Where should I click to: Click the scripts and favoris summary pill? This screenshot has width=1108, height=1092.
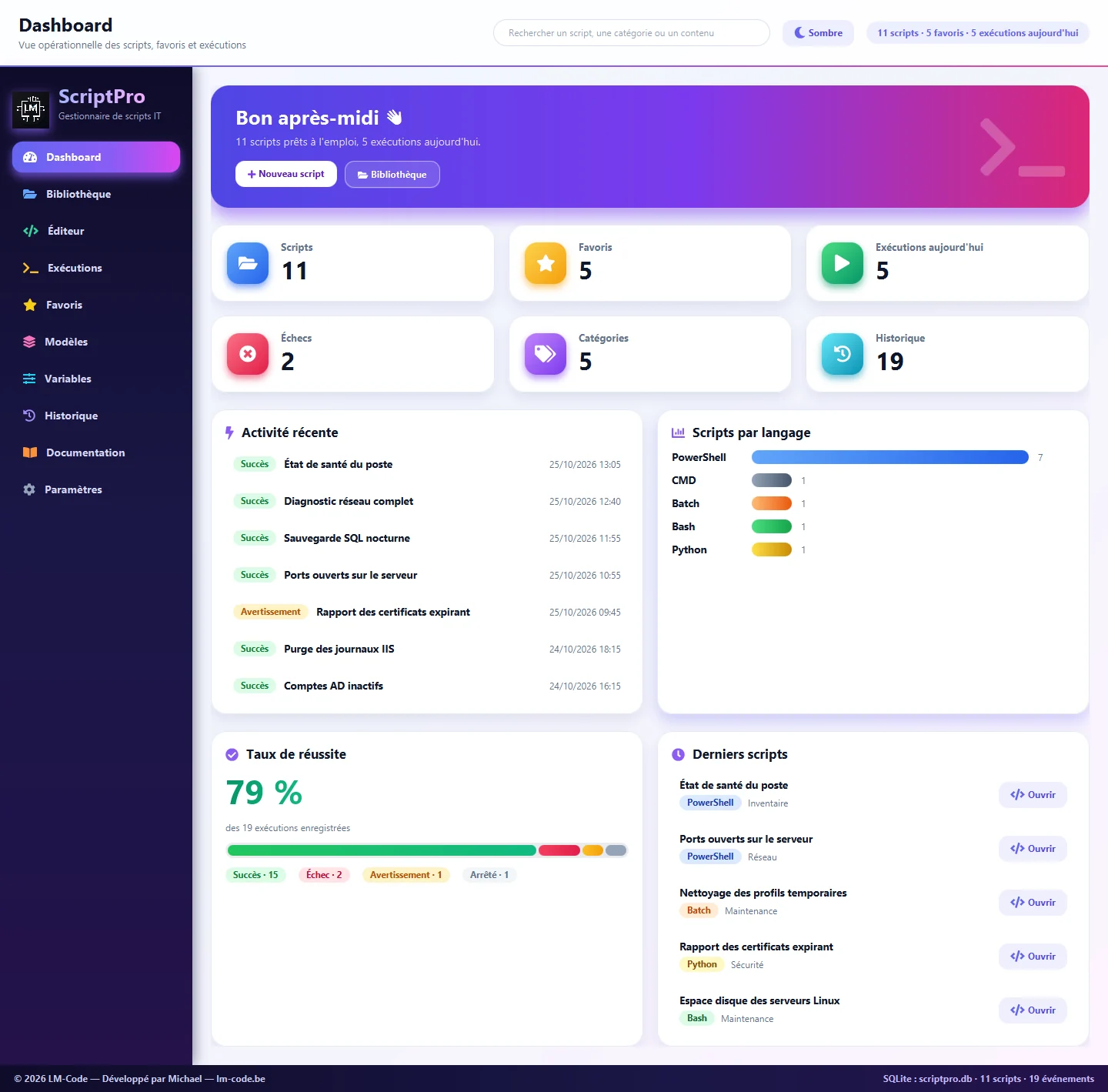[x=978, y=33]
